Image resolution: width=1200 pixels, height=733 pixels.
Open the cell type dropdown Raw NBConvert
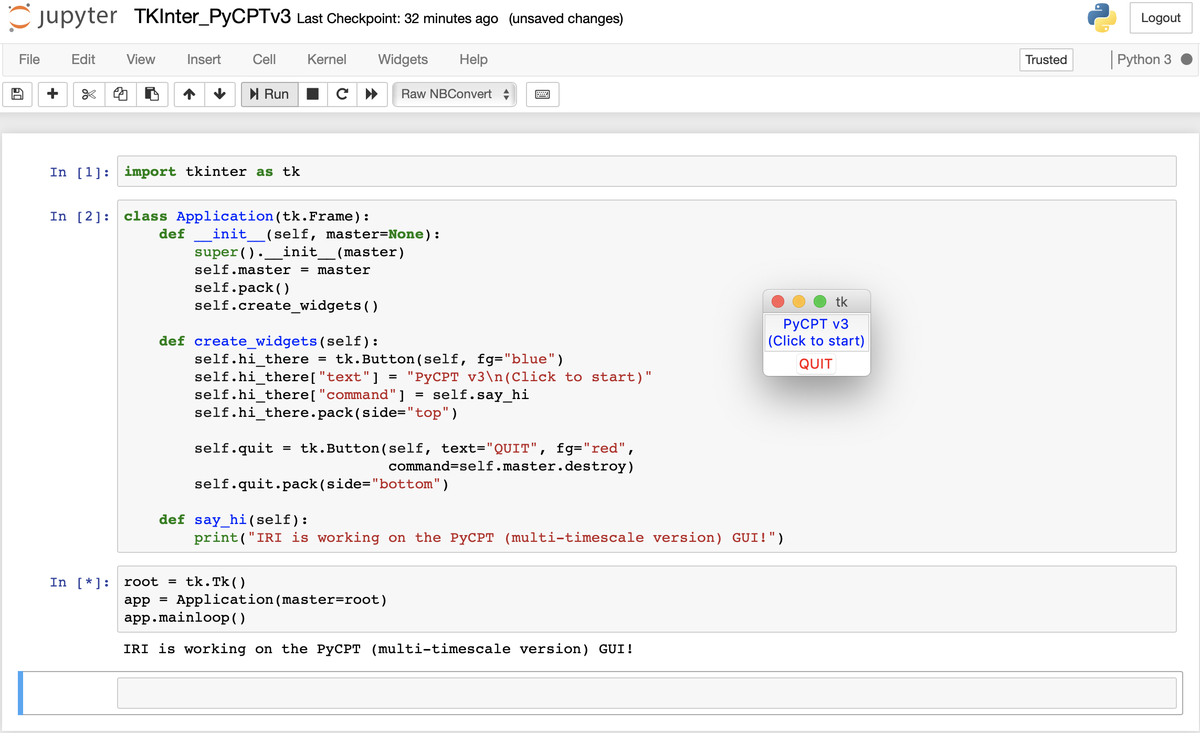tap(455, 94)
